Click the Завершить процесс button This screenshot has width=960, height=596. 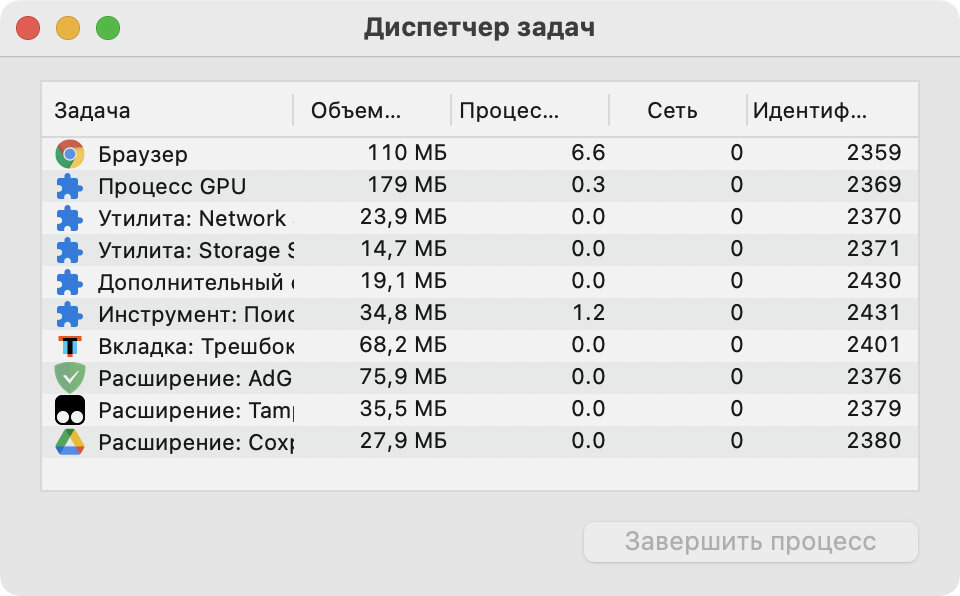pos(751,541)
